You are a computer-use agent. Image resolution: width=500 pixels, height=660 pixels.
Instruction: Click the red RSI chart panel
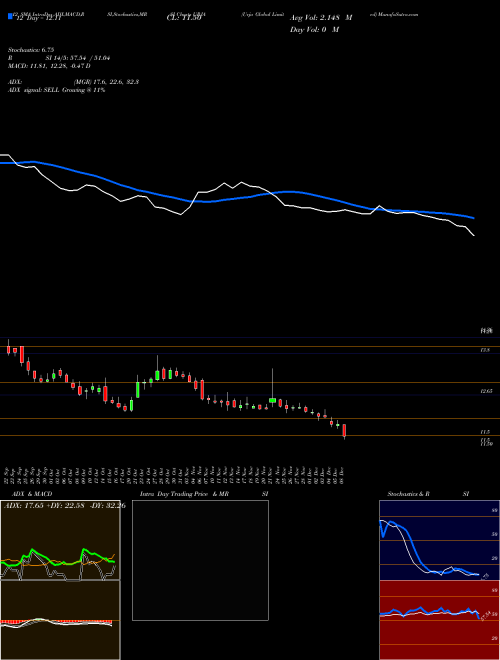tap(439, 620)
